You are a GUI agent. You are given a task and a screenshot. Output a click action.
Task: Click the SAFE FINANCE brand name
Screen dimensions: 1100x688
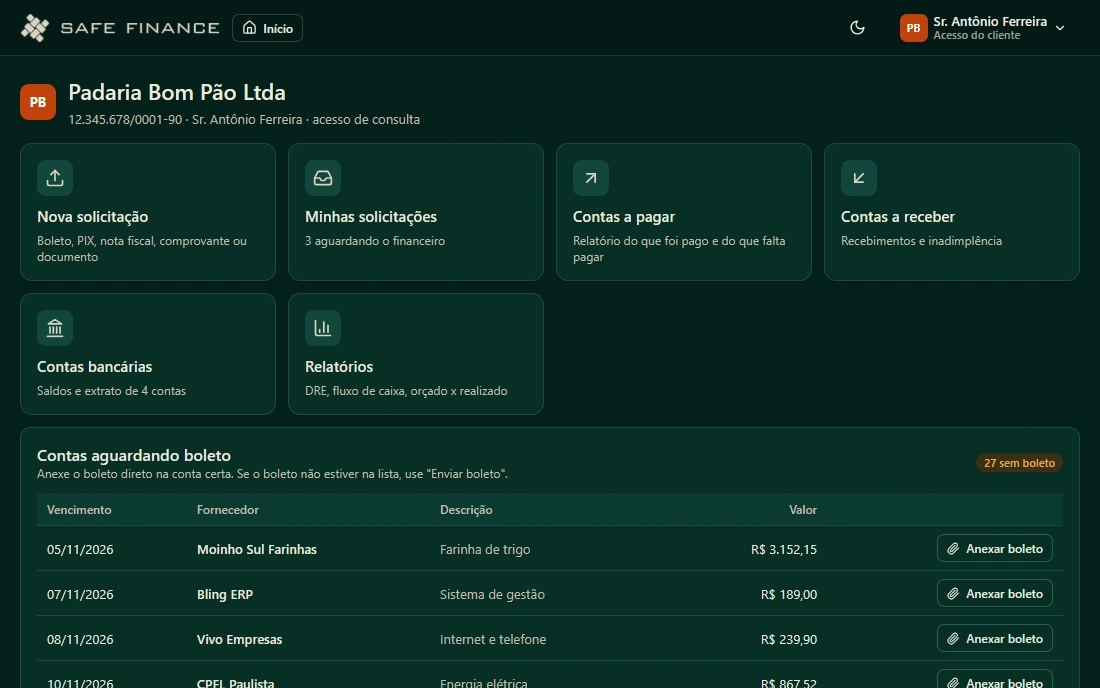click(x=140, y=28)
